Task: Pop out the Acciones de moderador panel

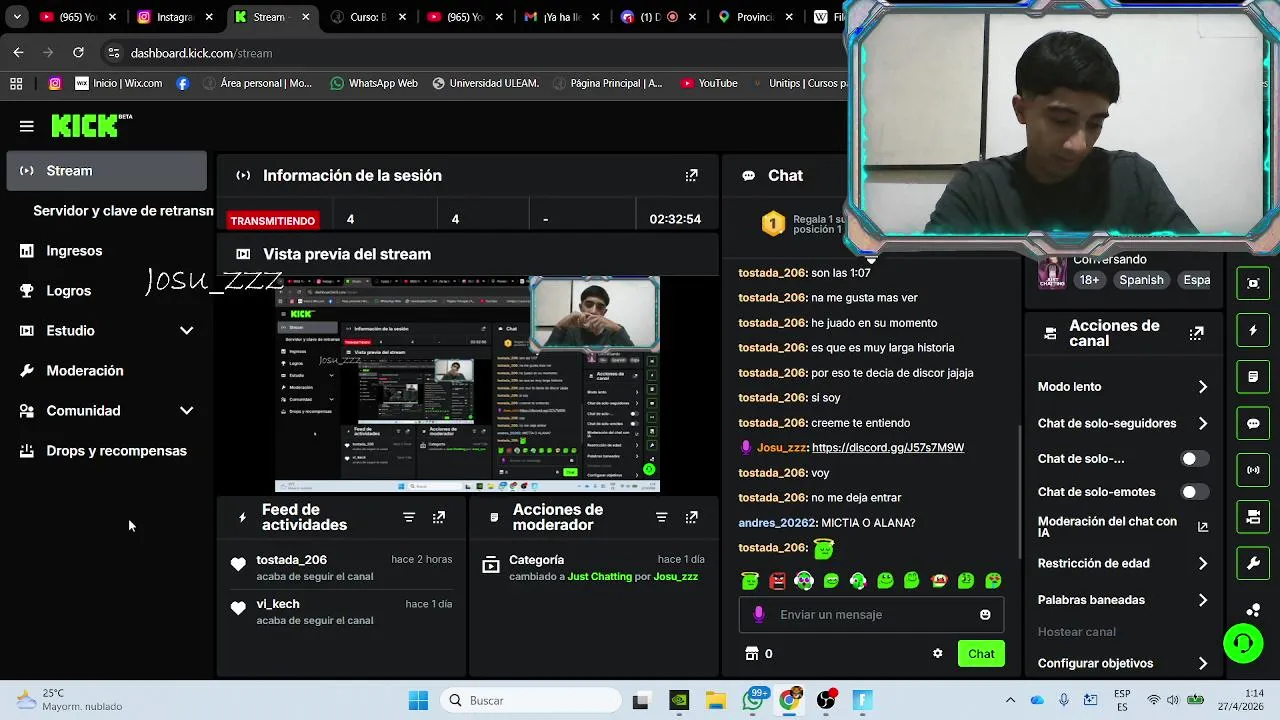Action: (691, 517)
